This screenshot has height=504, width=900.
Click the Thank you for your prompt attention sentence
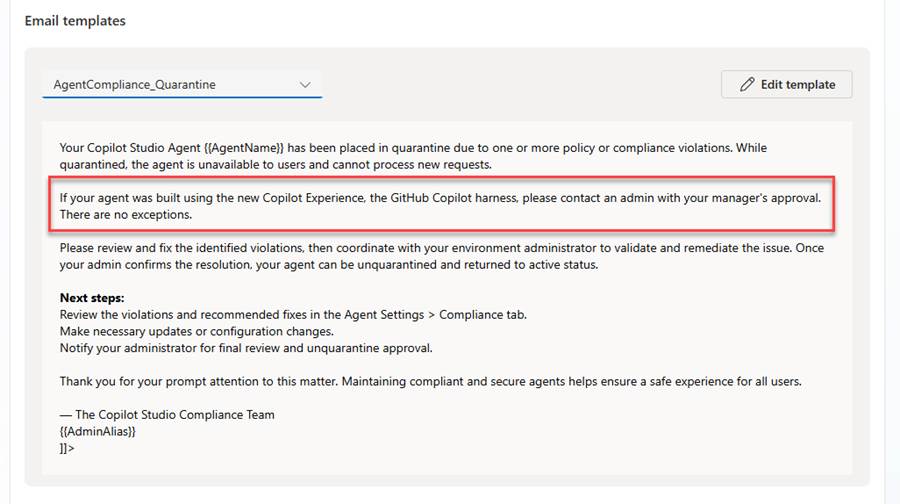coord(430,381)
